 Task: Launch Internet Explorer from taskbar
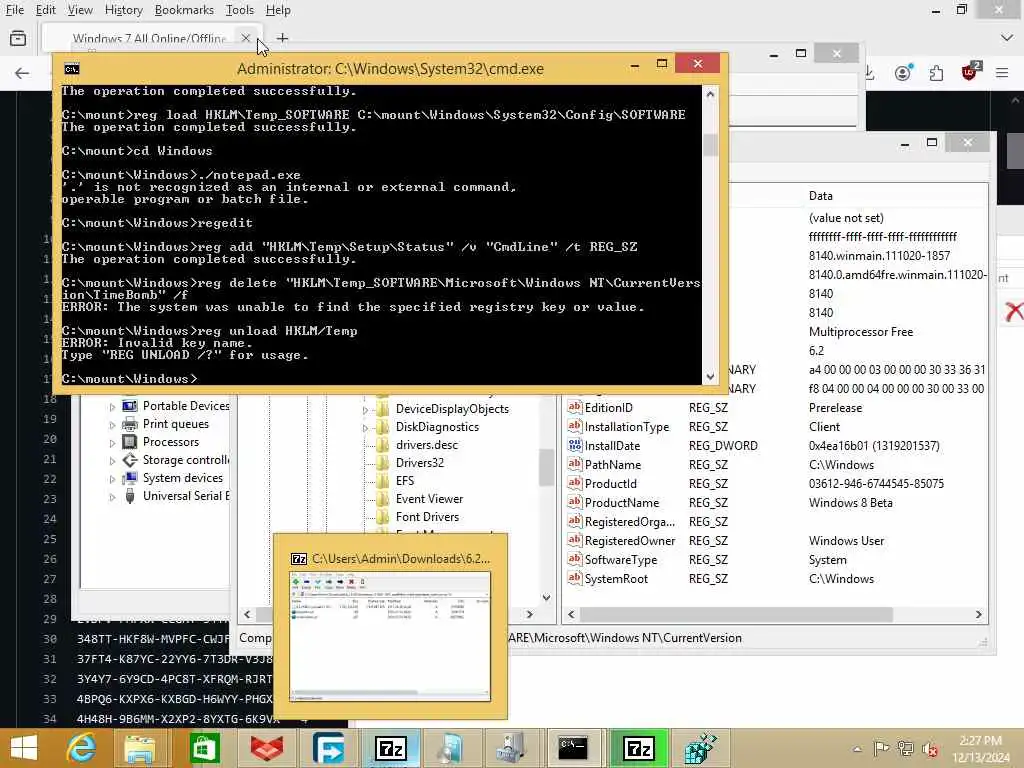[x=82, y=748]
